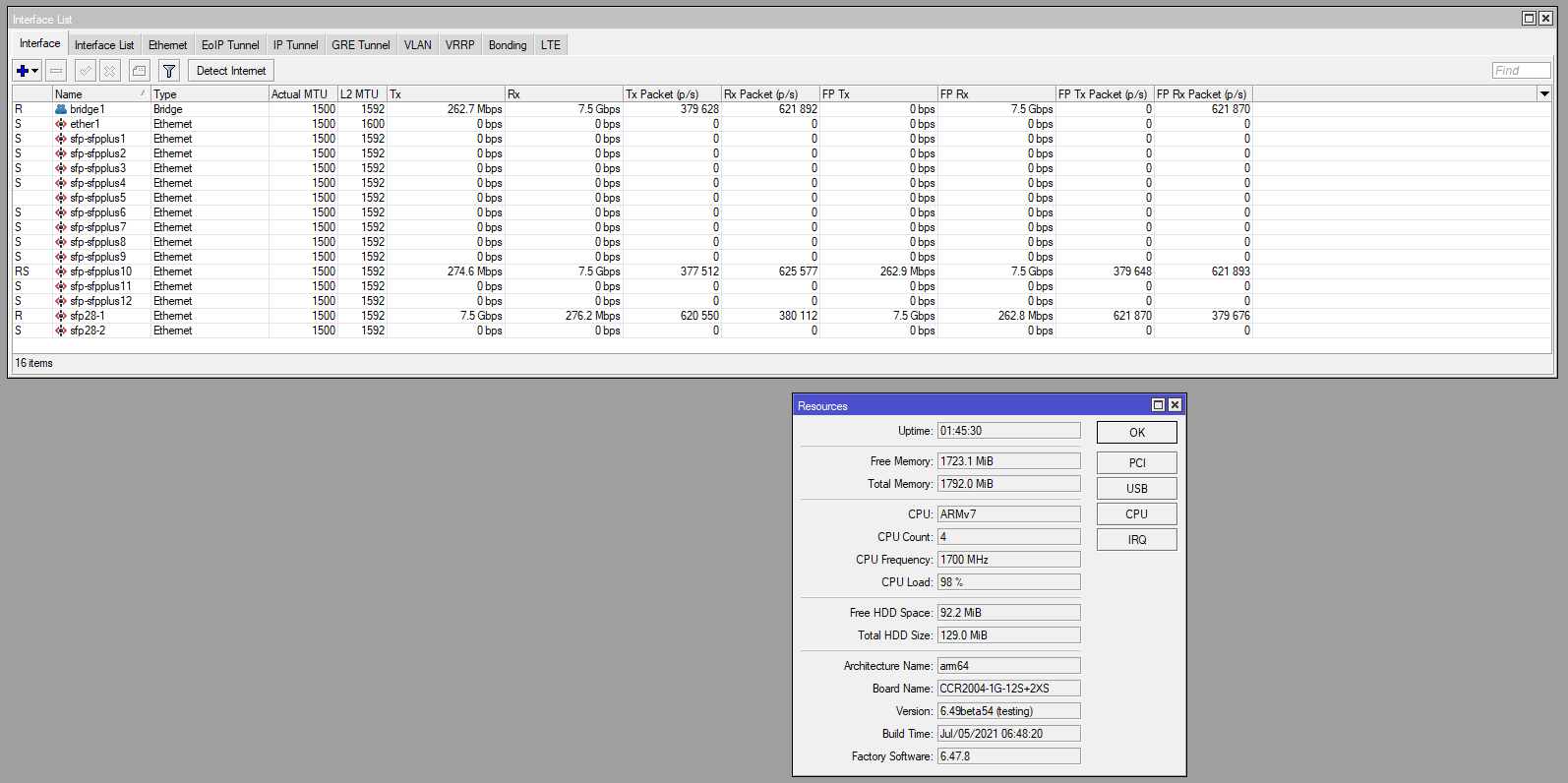Sort by FP Rx Packet (p/s) column
This screenshot has height=783, width=1568.
point(1203,94)
